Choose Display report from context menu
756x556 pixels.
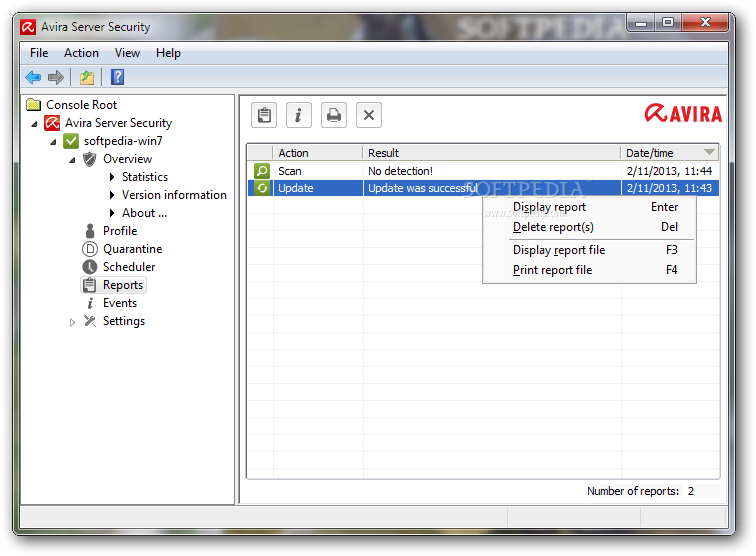pyautogui.click(x=589, y=207)
